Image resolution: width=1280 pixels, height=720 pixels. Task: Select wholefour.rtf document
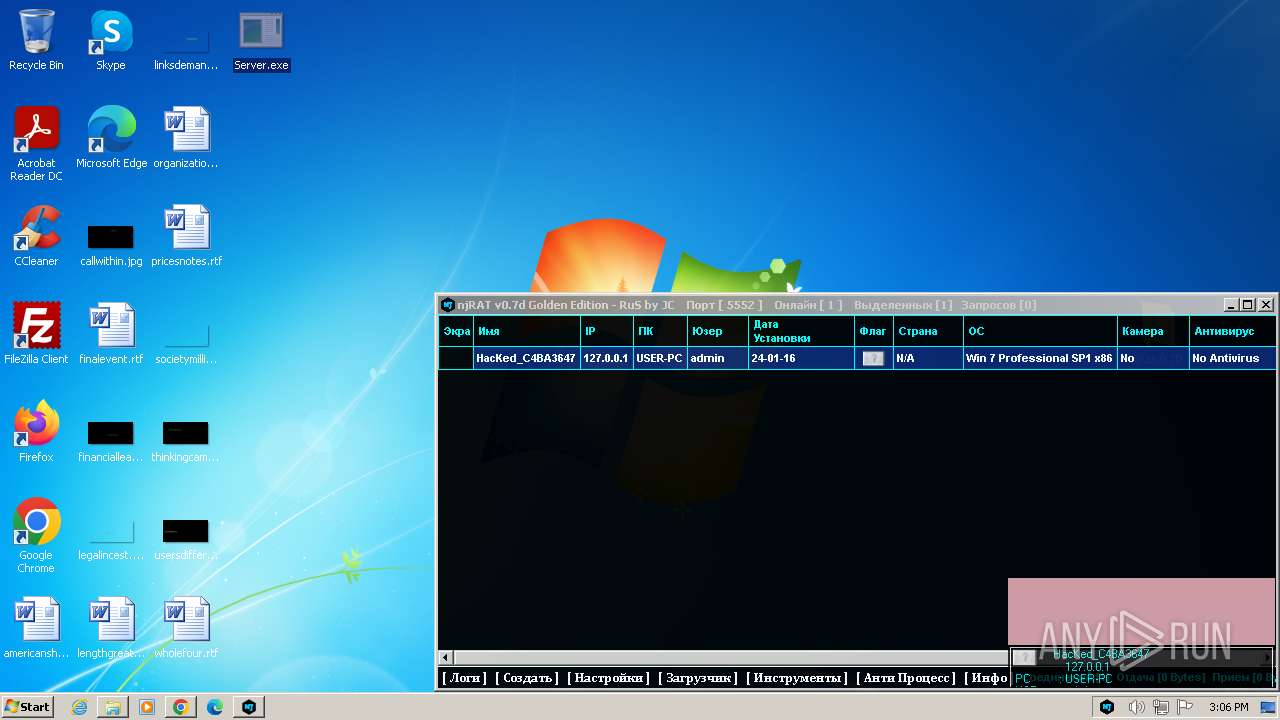click(186, 628)
